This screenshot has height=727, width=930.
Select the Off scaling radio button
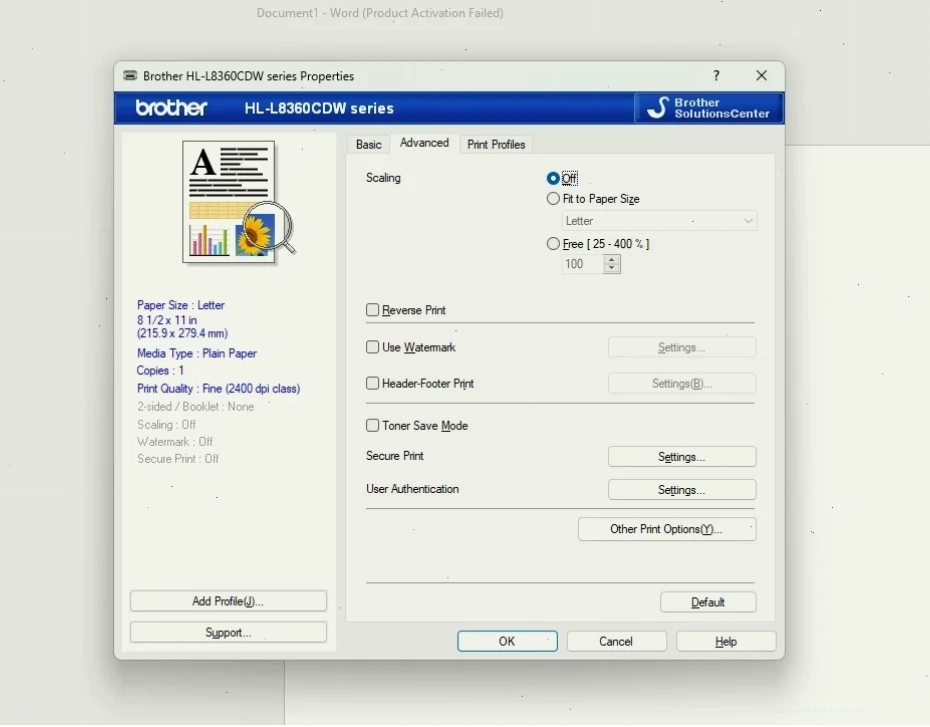pos(553,178)
